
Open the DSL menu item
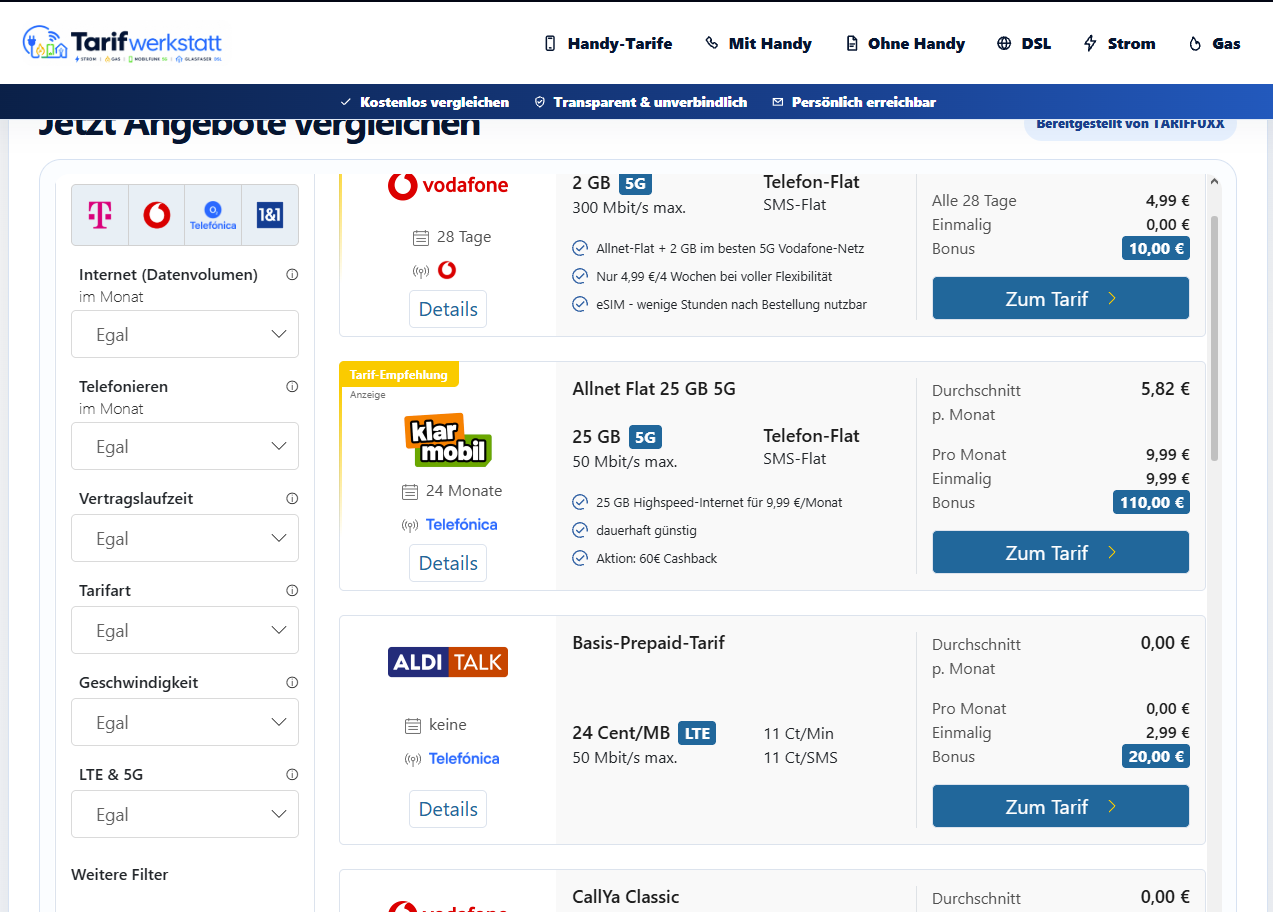click(1024, 44)
